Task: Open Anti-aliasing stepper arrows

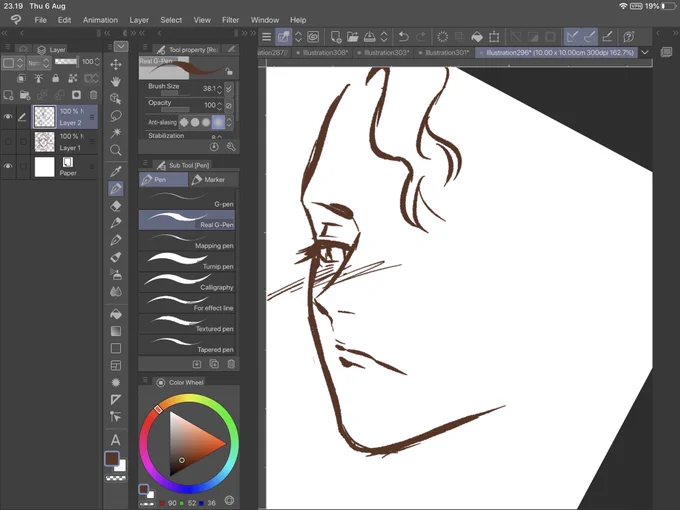Action: [x=229, y=122]
